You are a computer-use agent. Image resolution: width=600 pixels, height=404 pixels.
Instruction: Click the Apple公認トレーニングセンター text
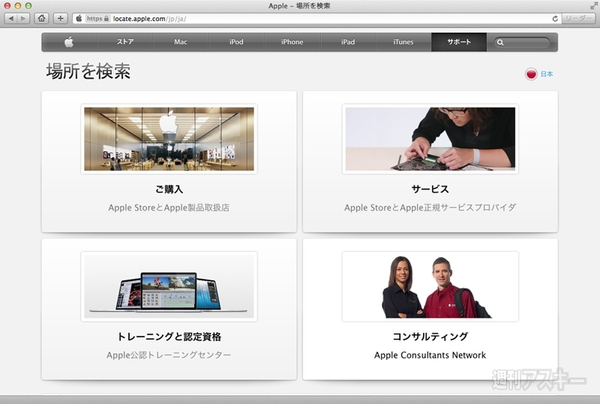169,355
